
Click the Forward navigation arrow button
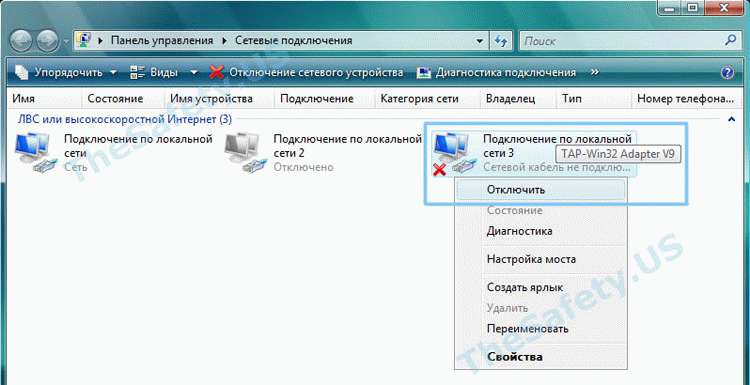(48, 41)
